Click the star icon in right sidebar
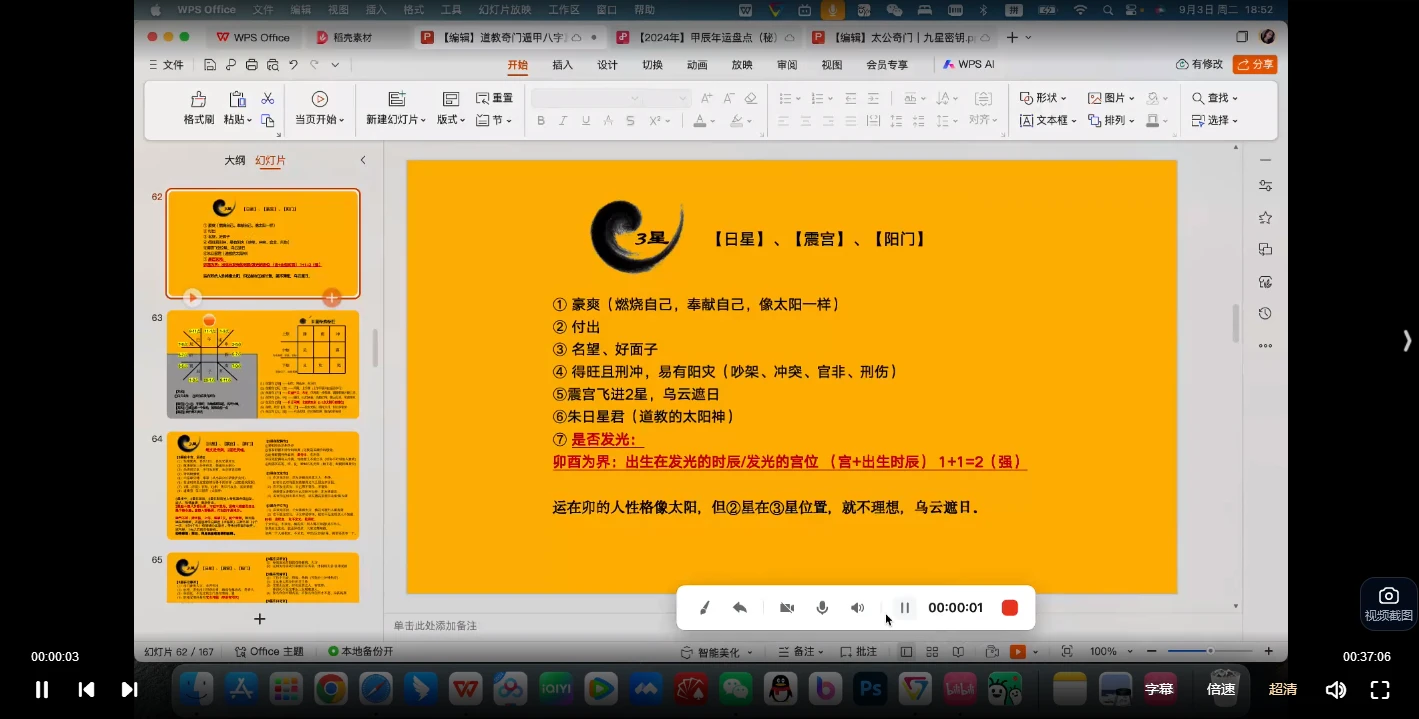Image resolution: width=1419 pixels, height=719 pixels. pos(1265,218)
